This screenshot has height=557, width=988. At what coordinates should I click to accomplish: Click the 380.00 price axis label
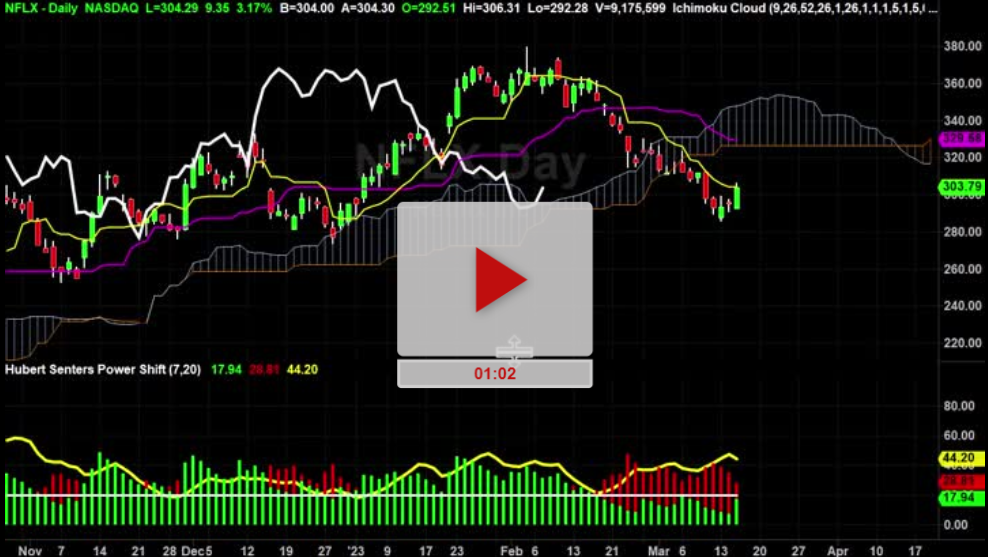(x=962, y=46)
